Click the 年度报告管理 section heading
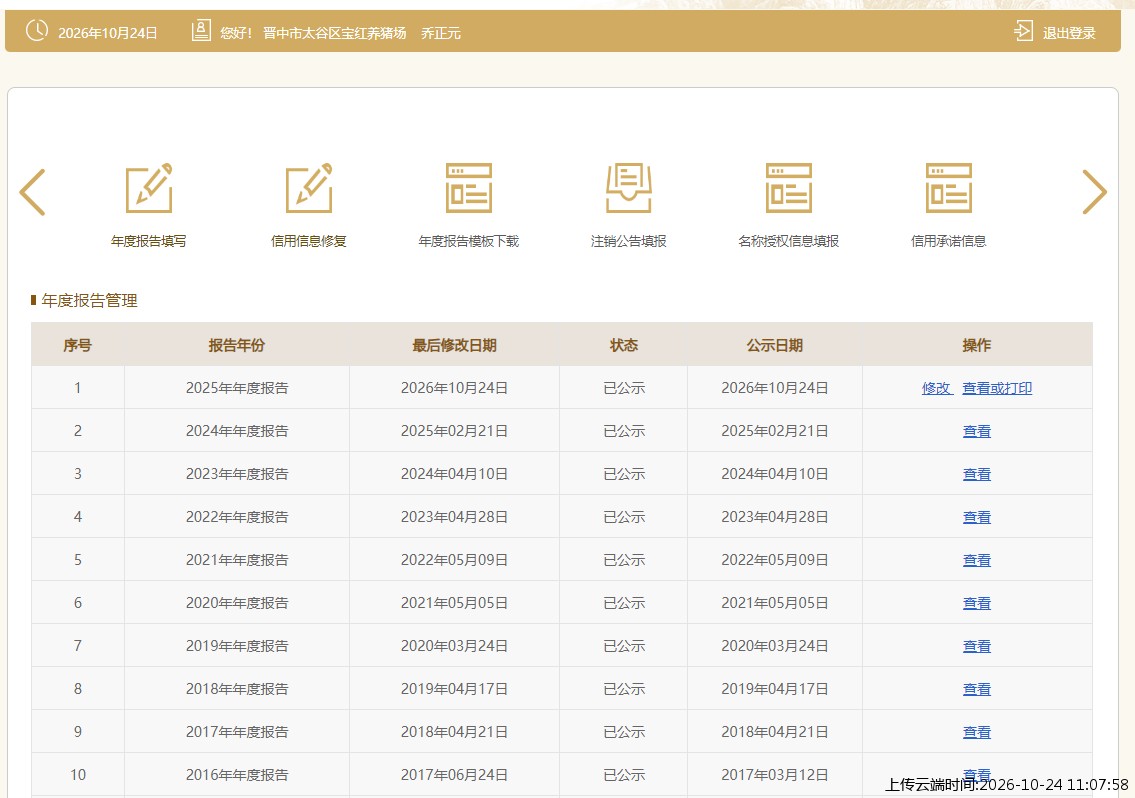Image resolution: width=1135 pixels, height=798 pixels. (89, 301)
